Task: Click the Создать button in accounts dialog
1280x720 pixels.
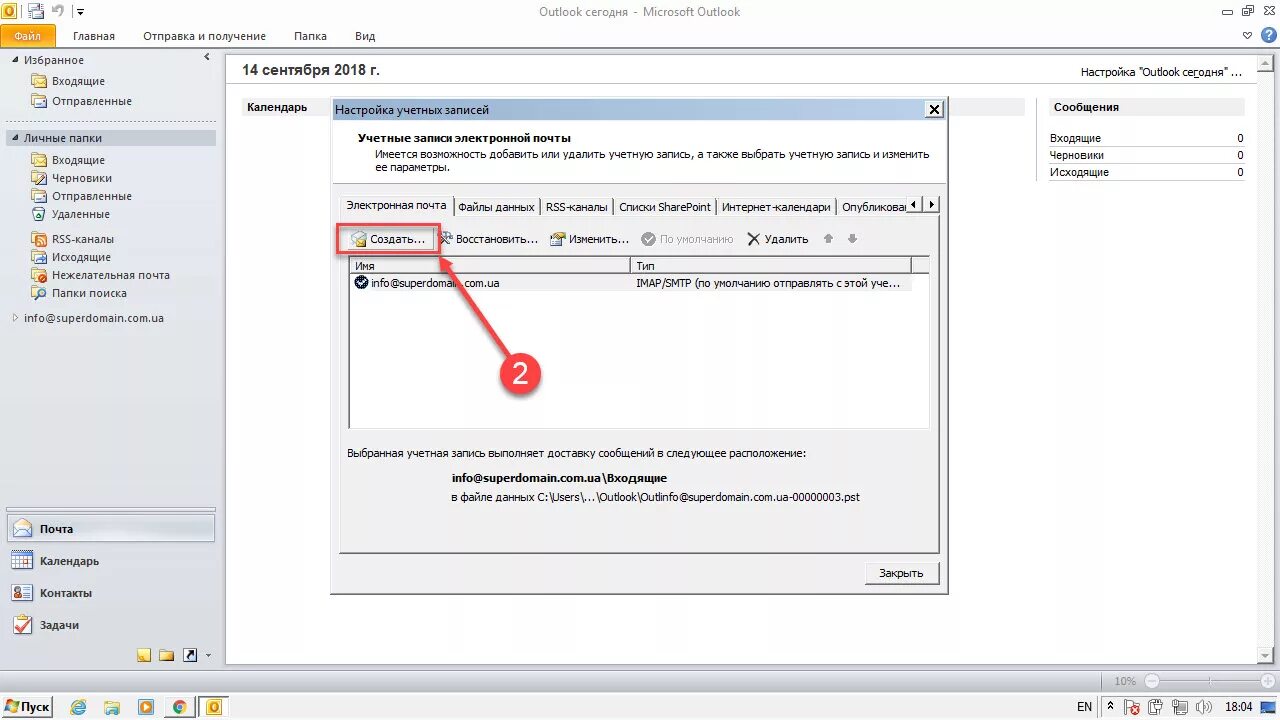Action: point(388,239)
